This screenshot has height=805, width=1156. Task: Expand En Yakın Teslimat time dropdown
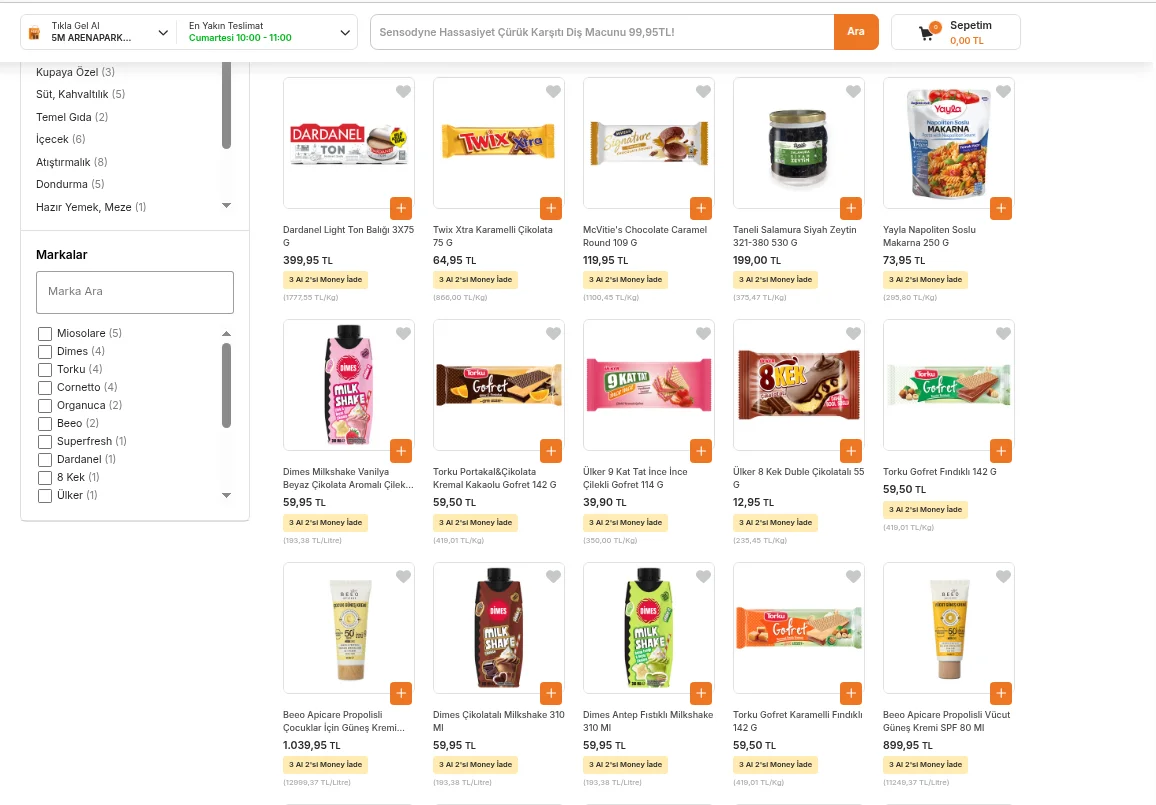click(344, 32)
